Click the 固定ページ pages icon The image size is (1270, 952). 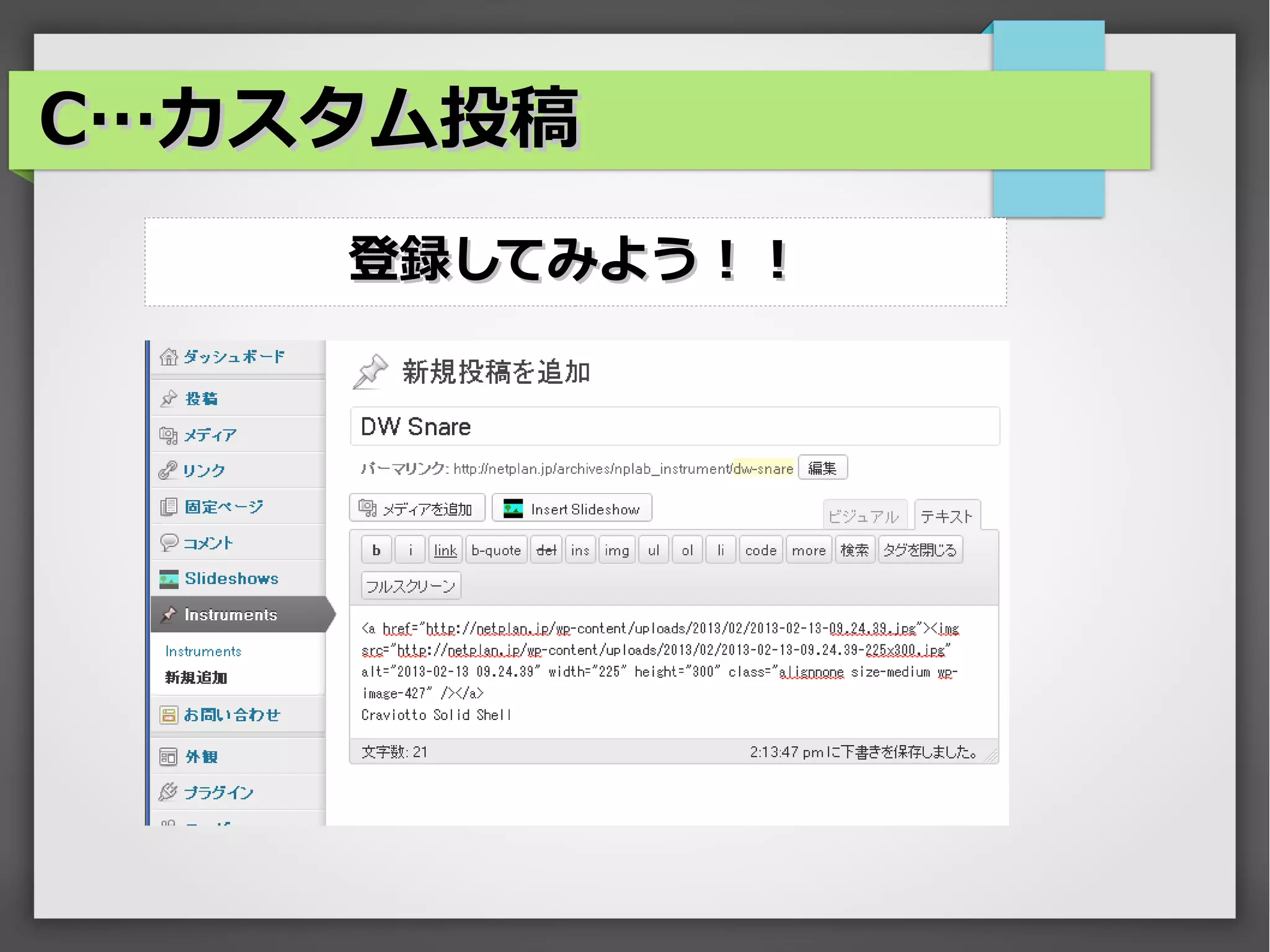(x=168, y=507)
